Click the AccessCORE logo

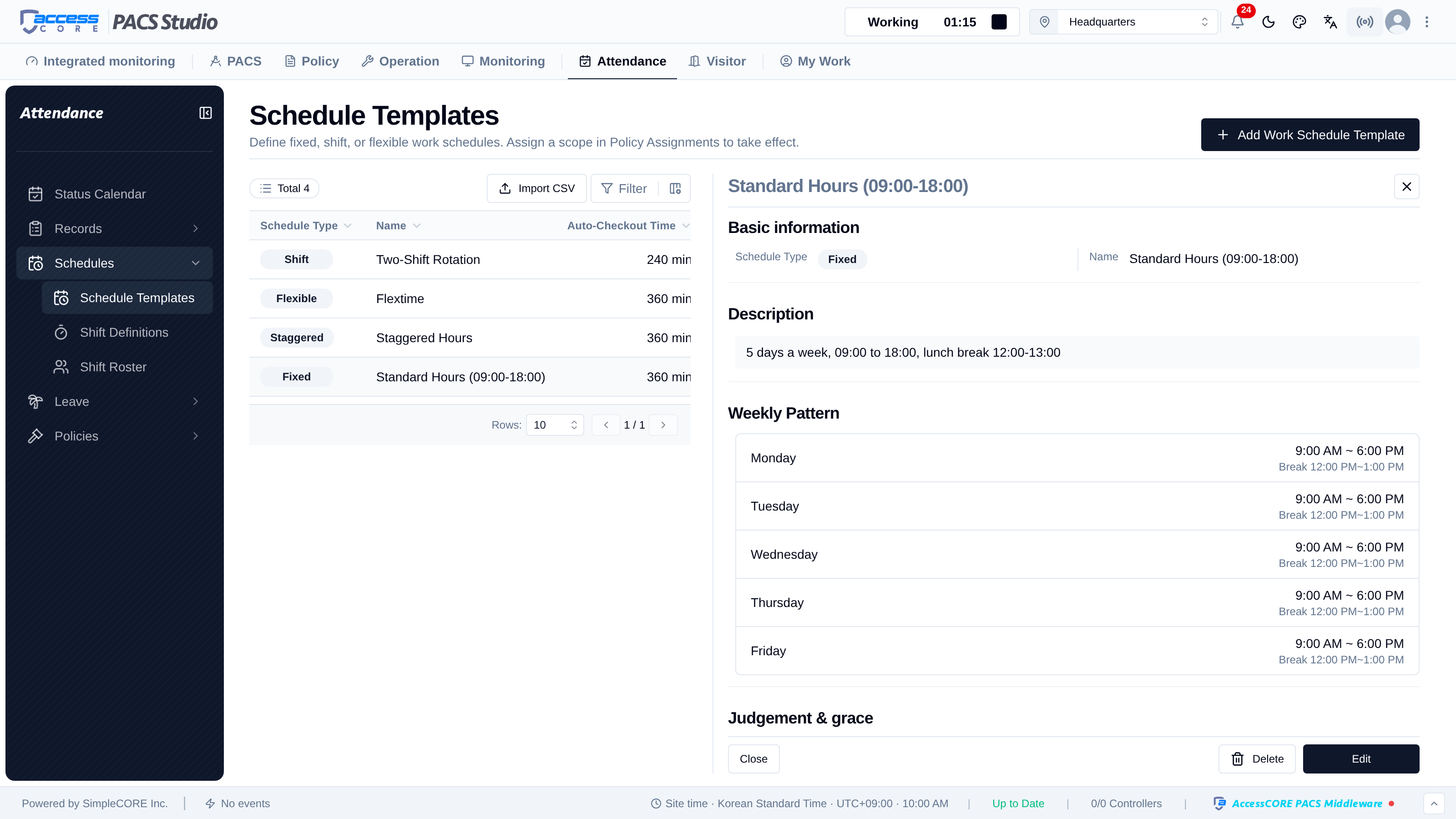(x=60, y=22)
